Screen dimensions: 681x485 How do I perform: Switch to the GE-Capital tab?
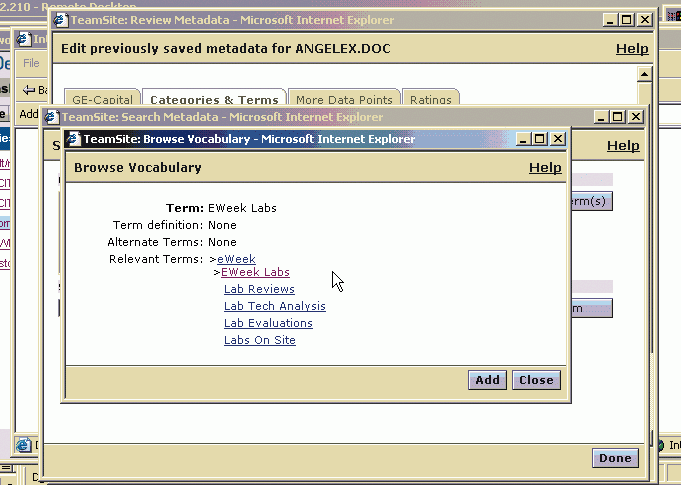(x=102, y=99)
